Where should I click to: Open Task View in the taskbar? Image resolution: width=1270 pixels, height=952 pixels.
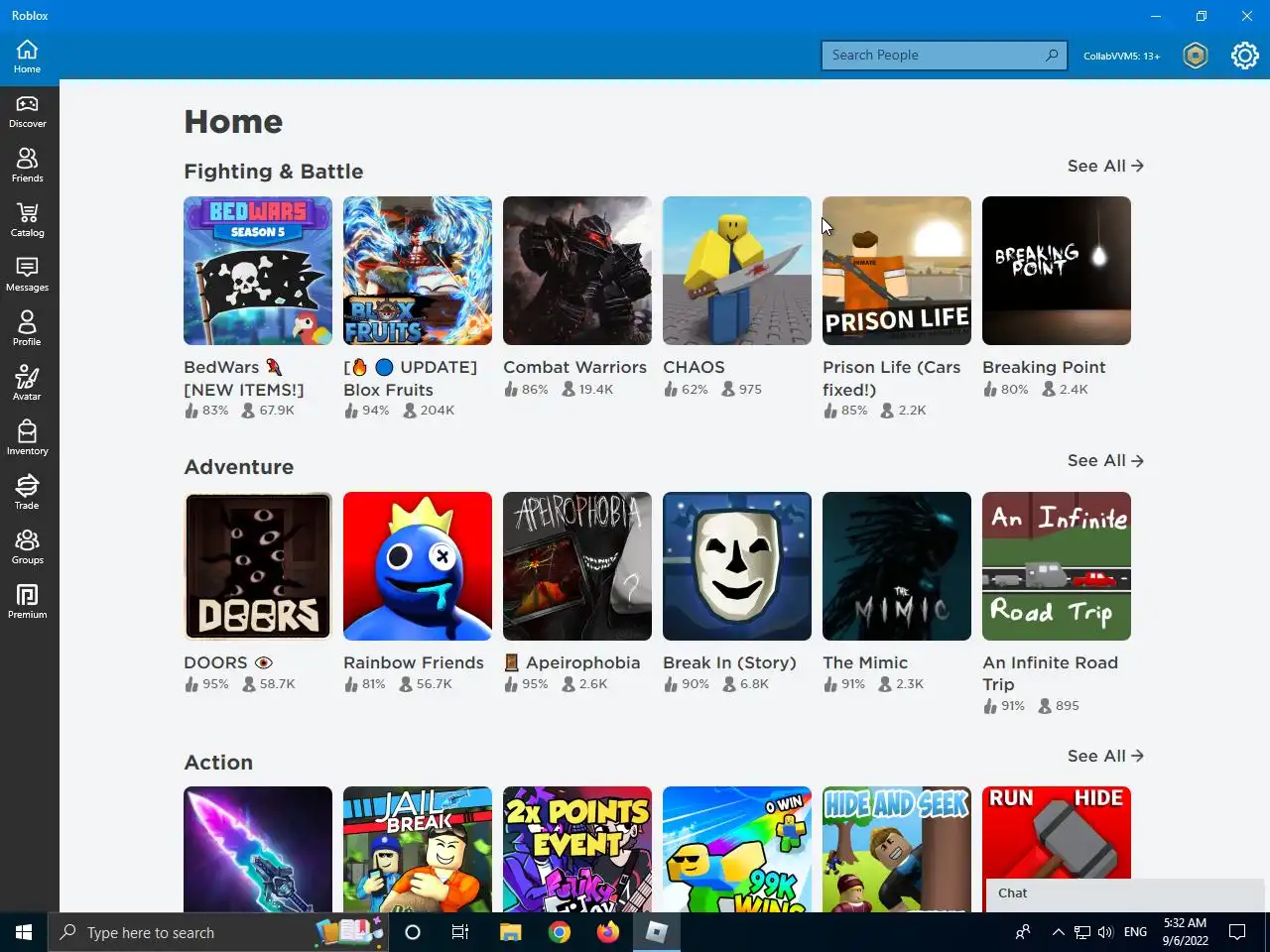coord(460,932)
